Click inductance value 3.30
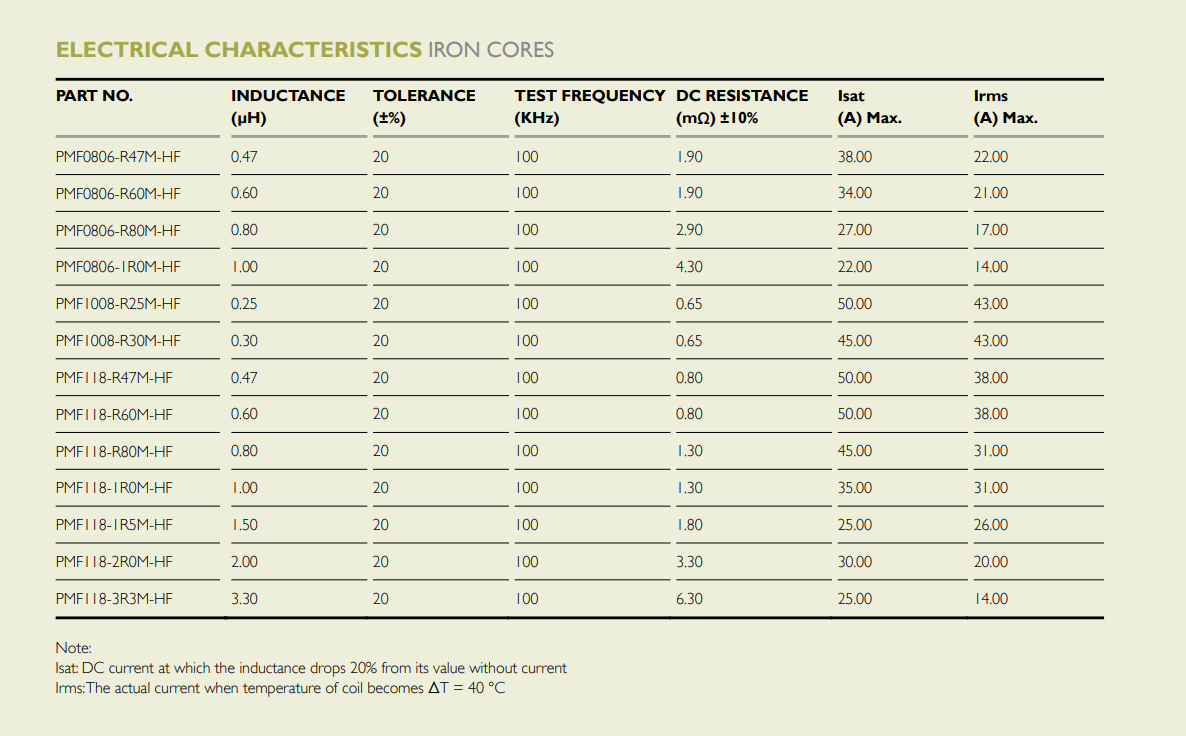This screenshot has height=736, width=1186. tap(244, 599)
